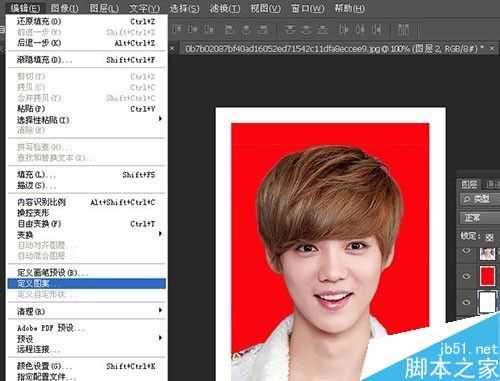Click the align left edges icon

pyautogui.click(x=229, y=30)
